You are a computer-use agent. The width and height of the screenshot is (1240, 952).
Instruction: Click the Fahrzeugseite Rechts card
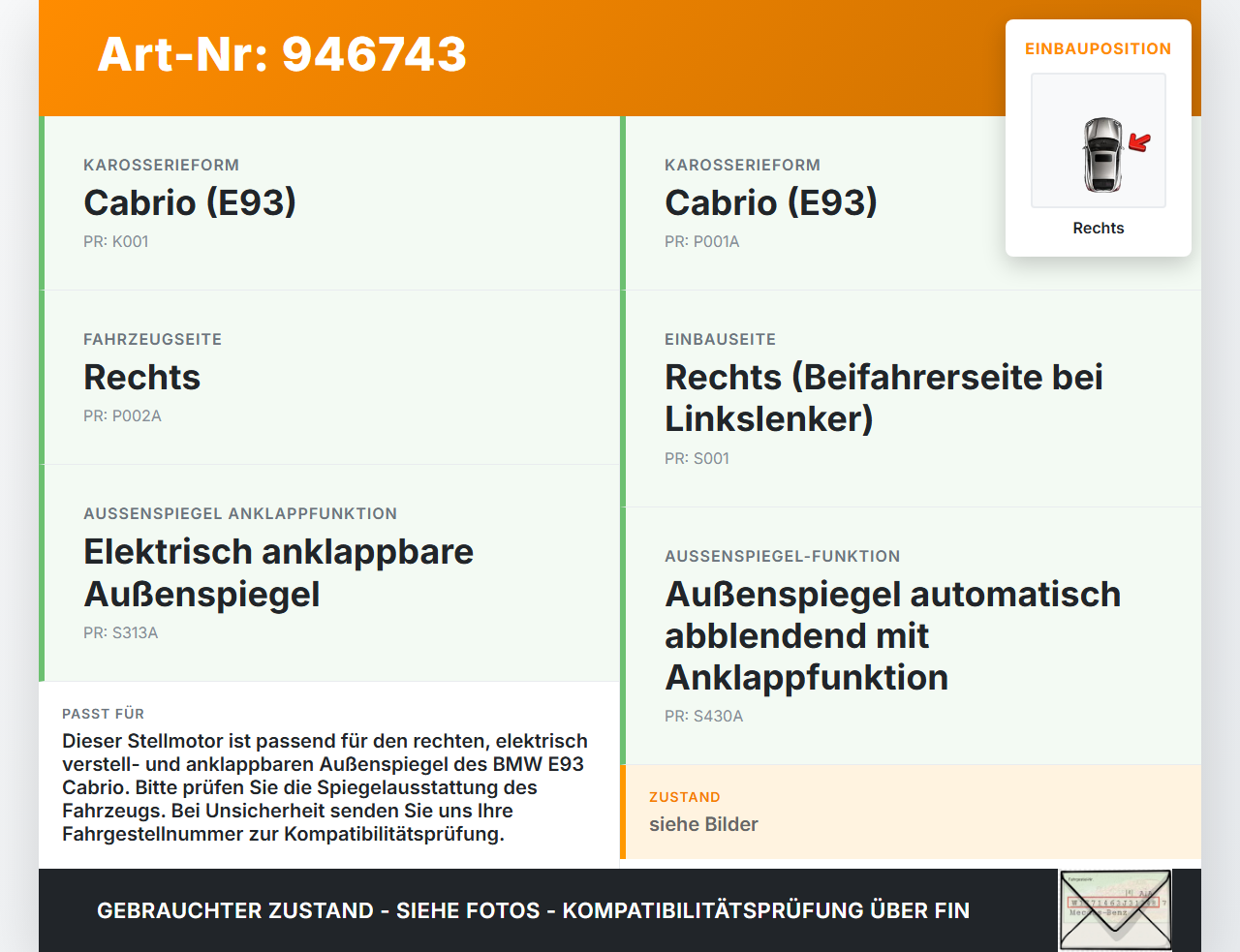click(329, 378)
